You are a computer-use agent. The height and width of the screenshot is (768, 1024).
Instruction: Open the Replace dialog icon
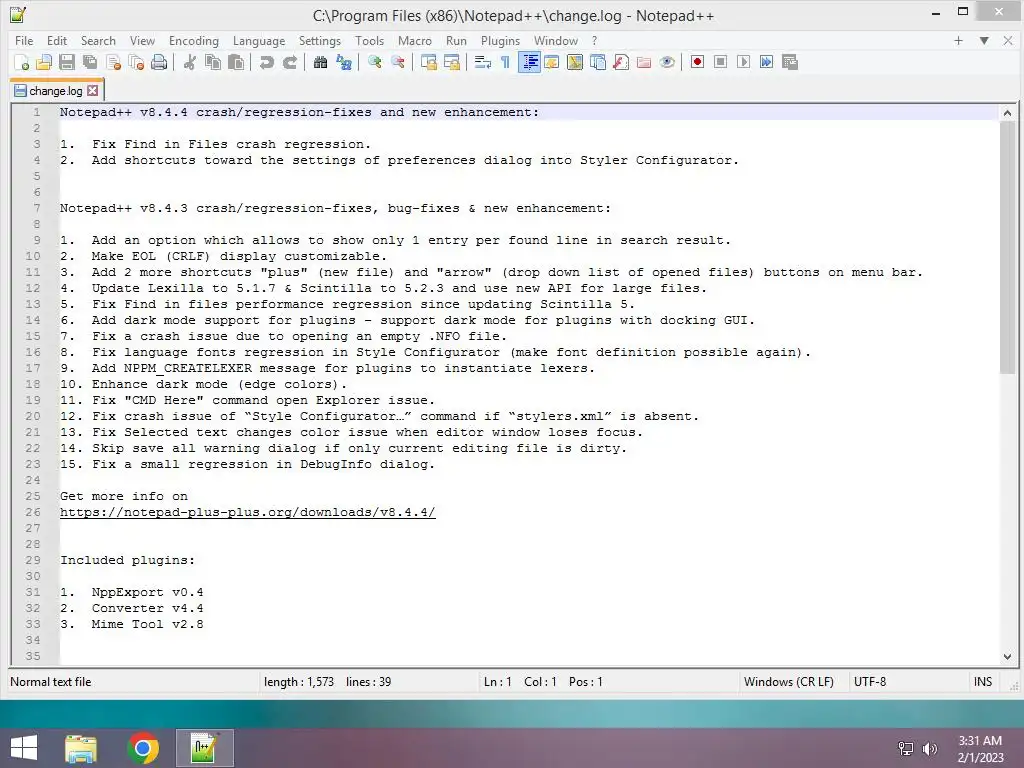(x=344, y=62)
